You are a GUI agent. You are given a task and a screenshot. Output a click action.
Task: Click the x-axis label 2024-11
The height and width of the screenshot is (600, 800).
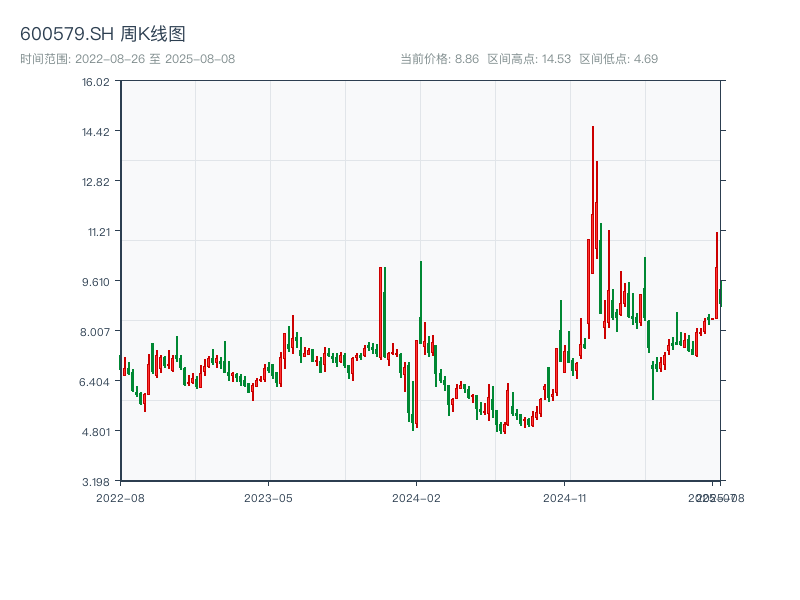coord(564,498)
